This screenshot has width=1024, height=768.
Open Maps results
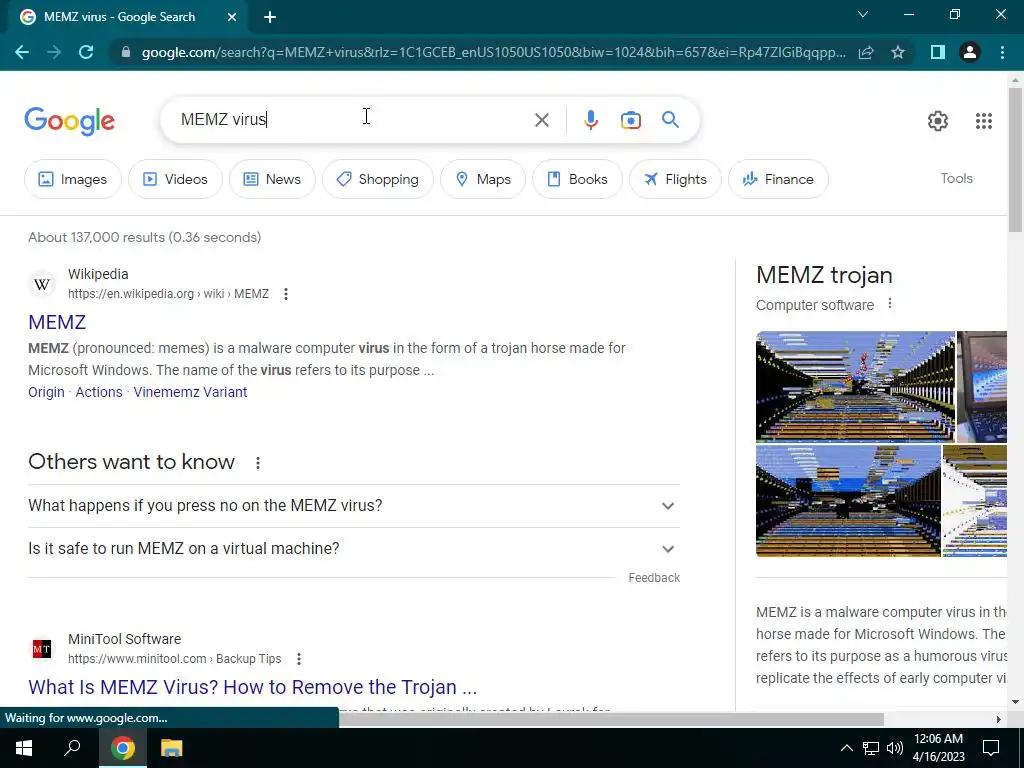pyautogui.click(x=483, y=179)
